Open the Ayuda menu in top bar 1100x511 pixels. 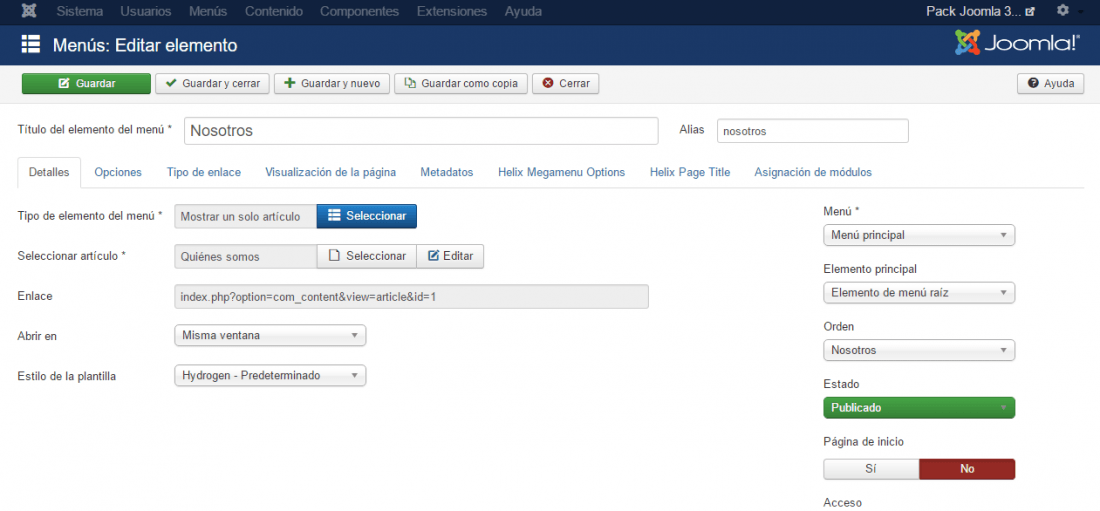(523, 11)
